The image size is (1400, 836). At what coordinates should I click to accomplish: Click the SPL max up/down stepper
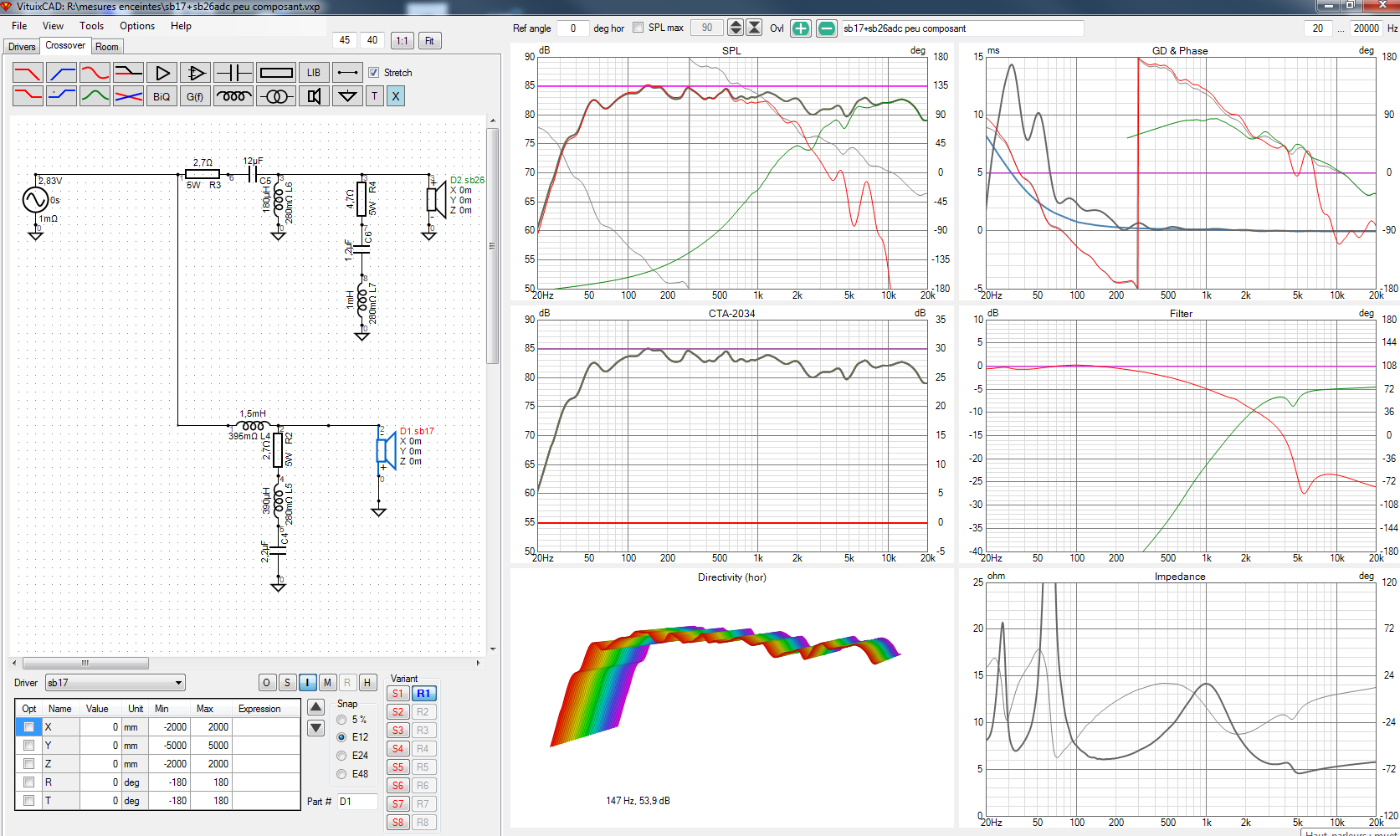pos(735,28)
